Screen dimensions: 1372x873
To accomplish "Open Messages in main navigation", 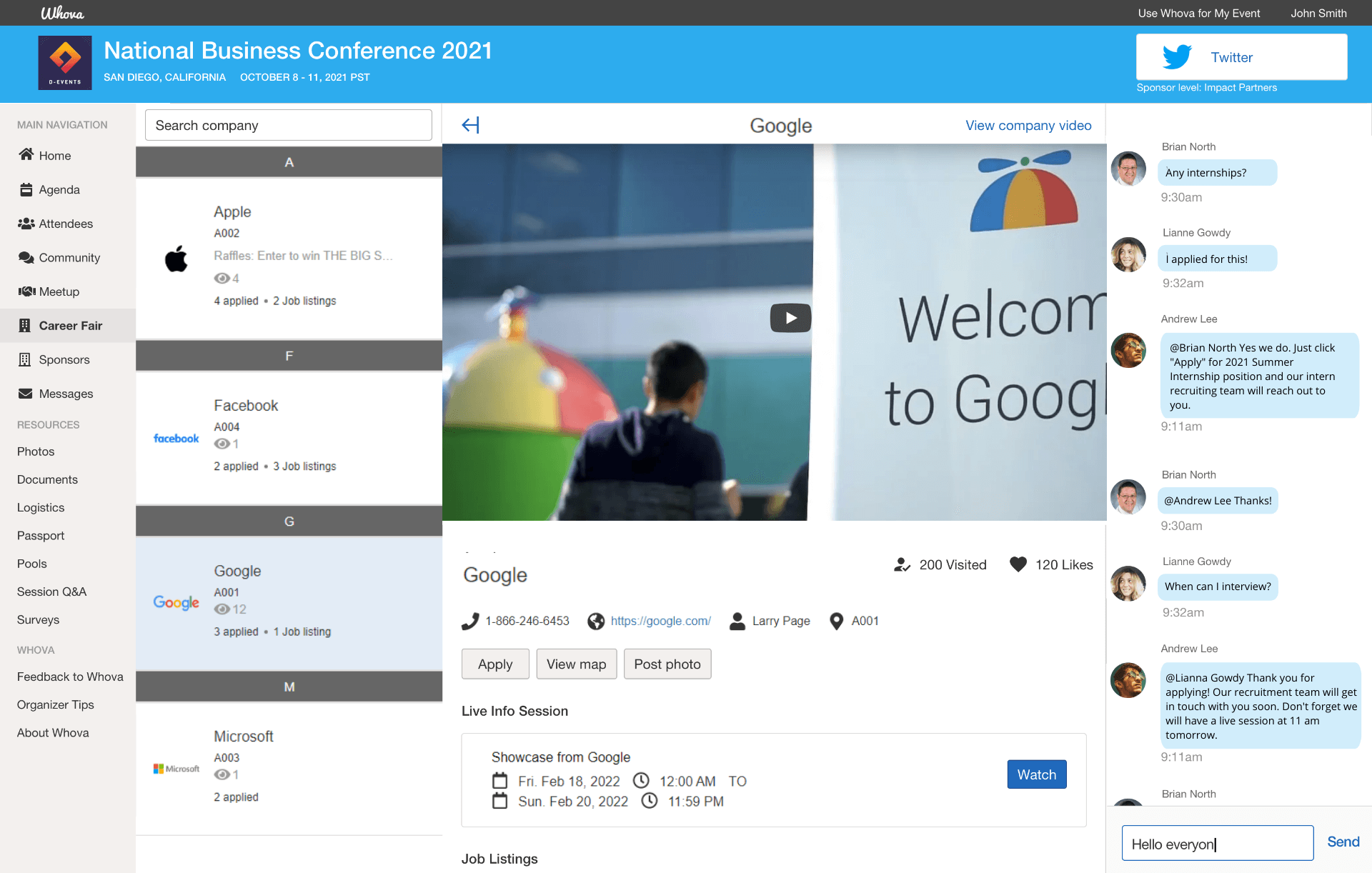I will coord(66,394).
